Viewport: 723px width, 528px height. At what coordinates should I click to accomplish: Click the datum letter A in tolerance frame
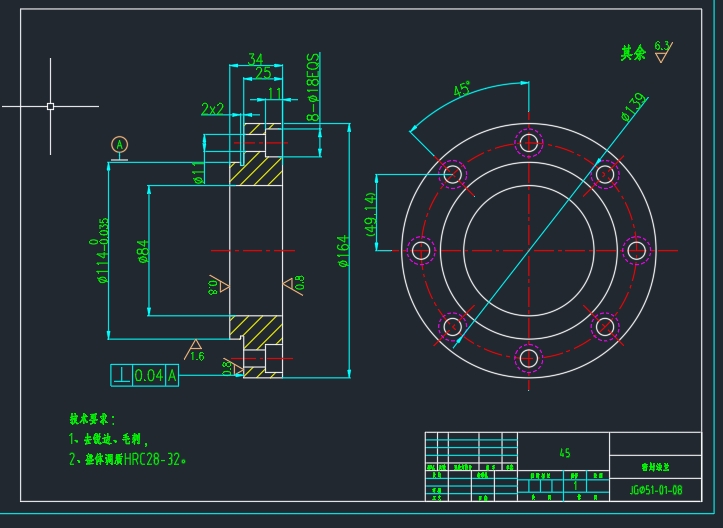[172, 375]
